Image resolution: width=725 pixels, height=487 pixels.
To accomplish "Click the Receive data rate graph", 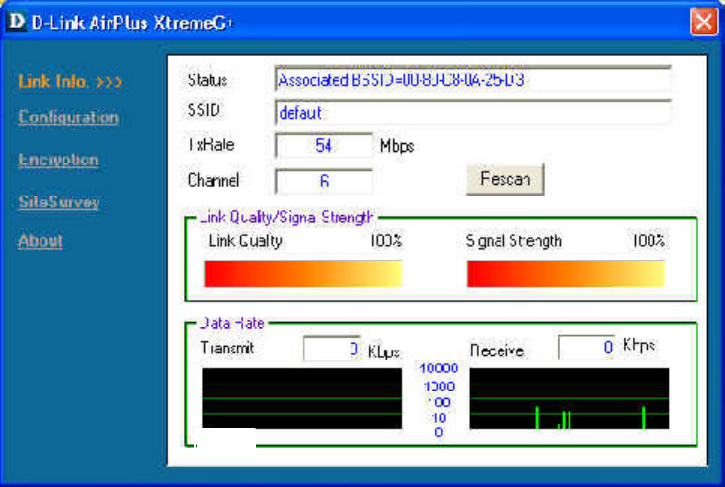I will [569, 398].
